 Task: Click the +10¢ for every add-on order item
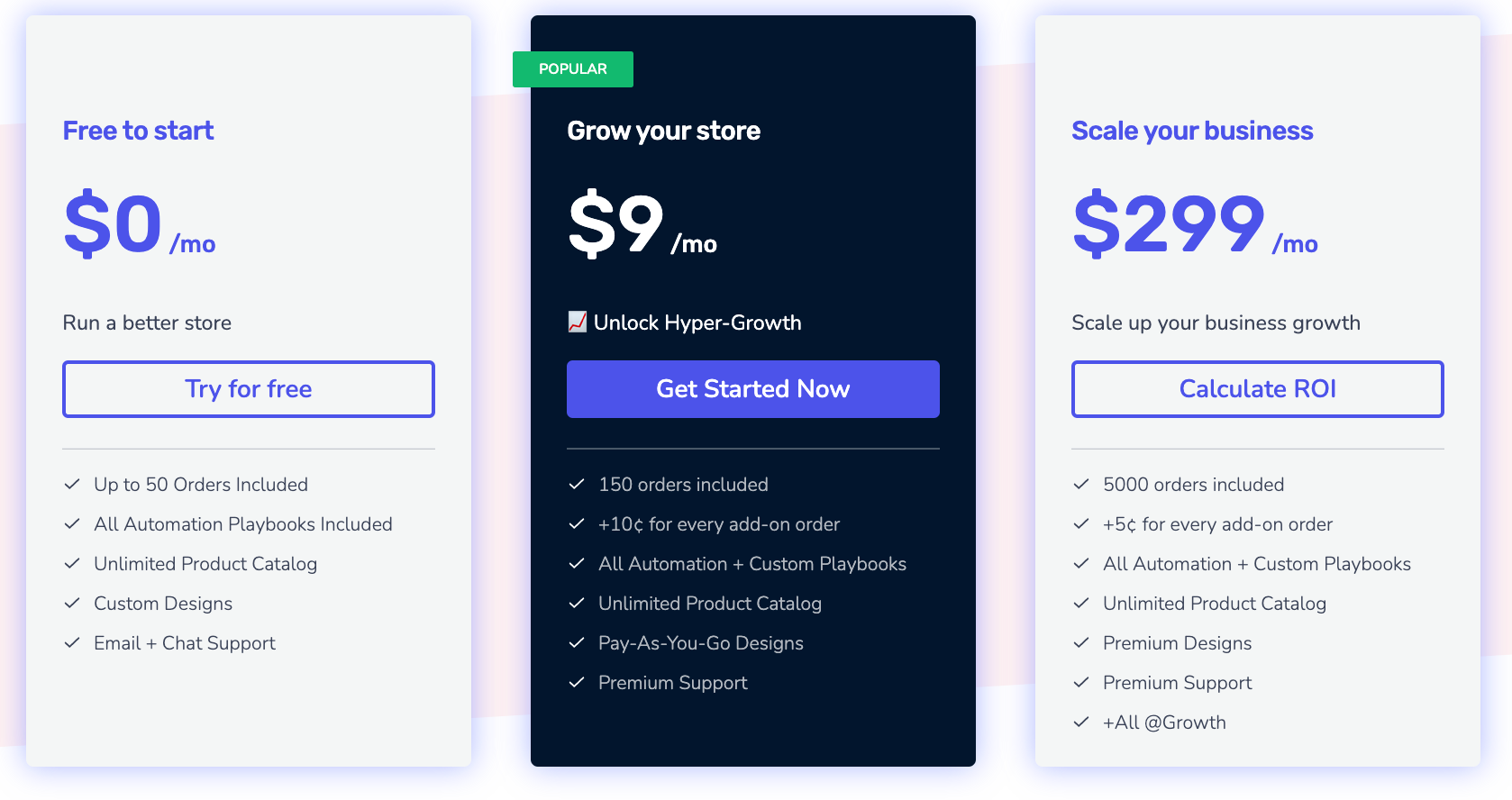(x=719, y=524)
